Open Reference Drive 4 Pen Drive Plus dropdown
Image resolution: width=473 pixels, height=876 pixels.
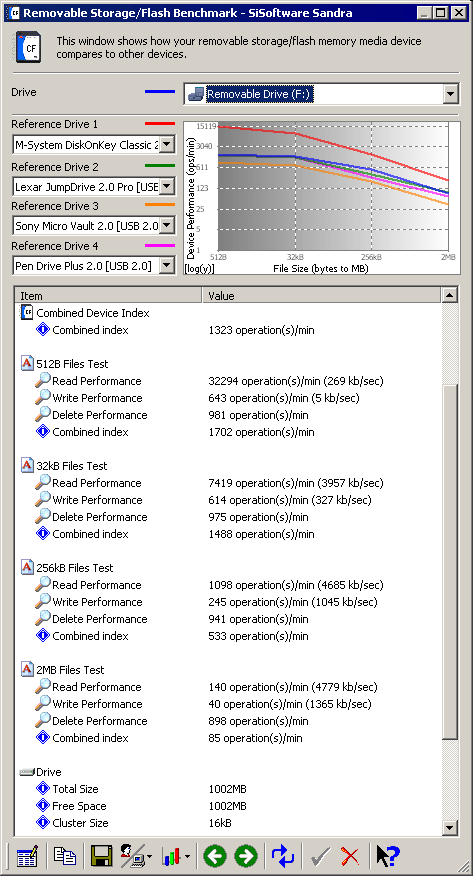coord(167,265)
